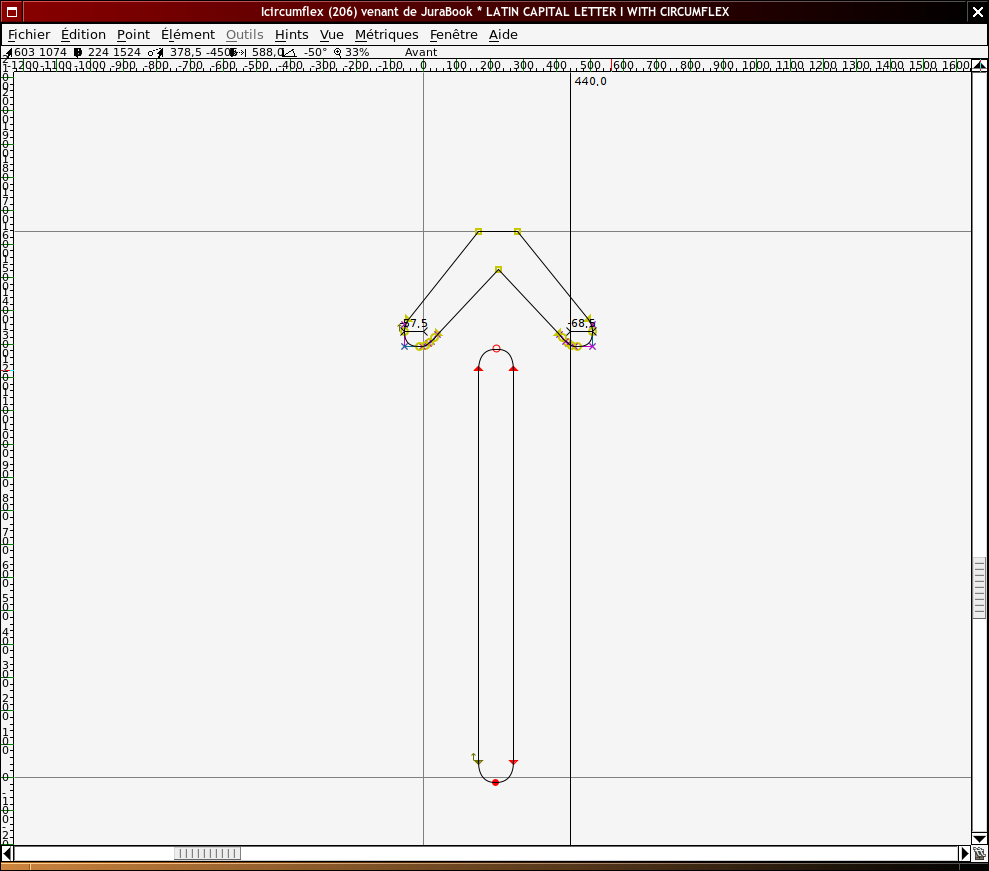The image size is (989, 871).
Task: Click the 603 1074 cursor coordinates
Action: coord(40,52)
